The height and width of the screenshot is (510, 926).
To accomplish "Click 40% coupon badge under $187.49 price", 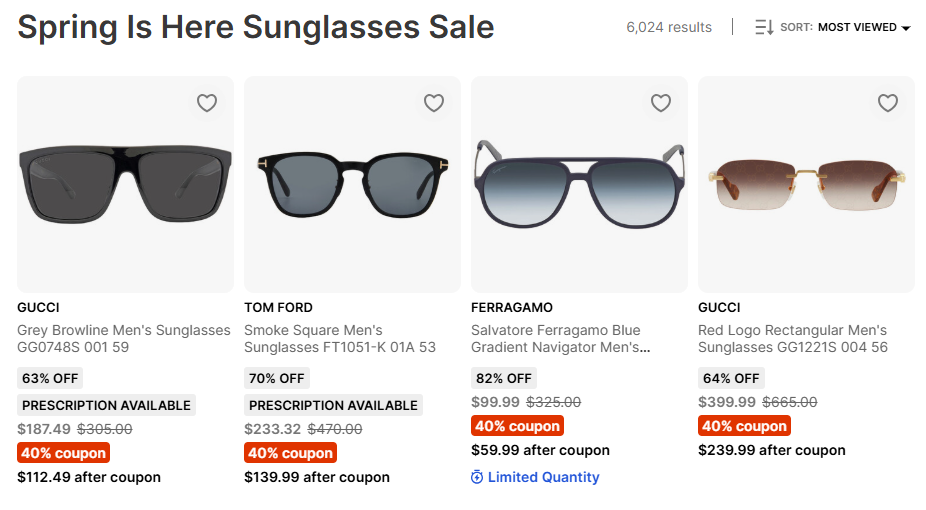I will [x=63, y=453].
